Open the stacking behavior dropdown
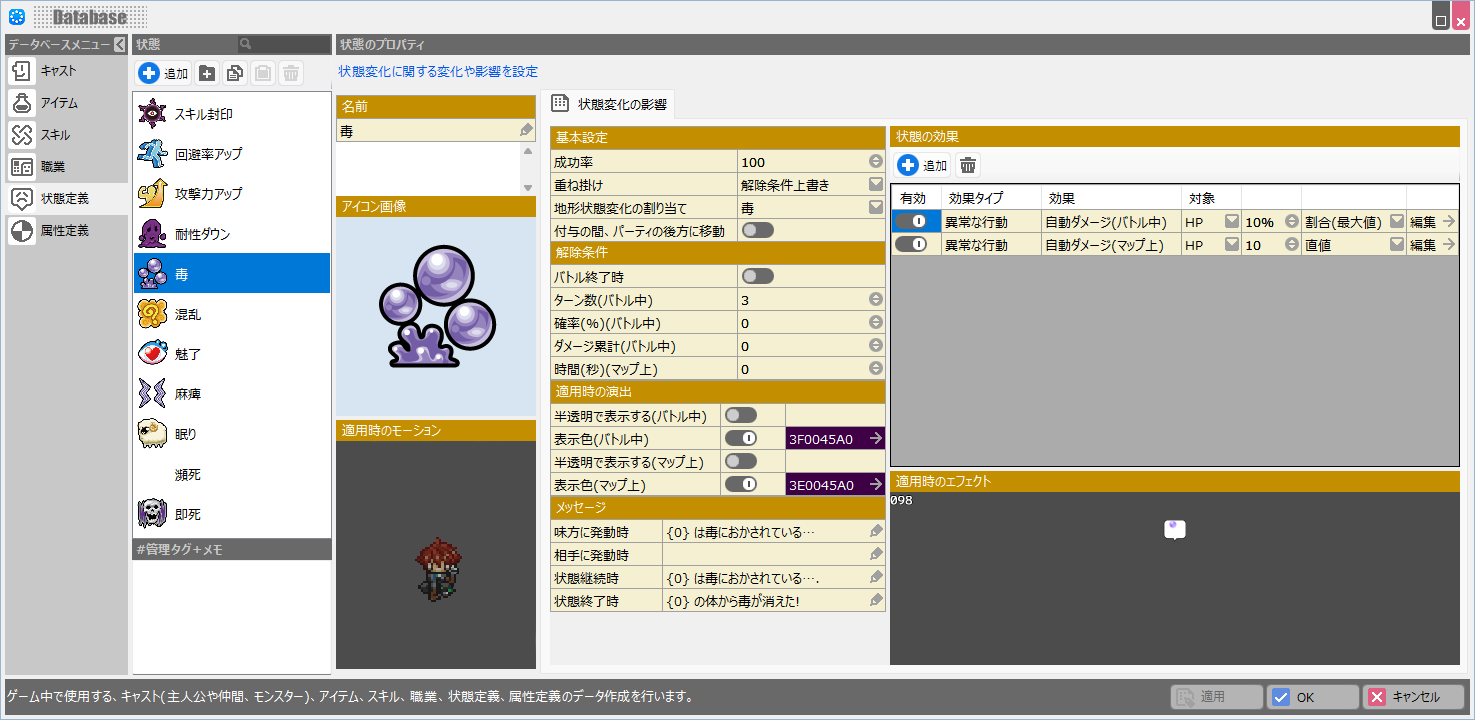The height and width of the screenshot is (720, 1475). (x=875, y=185)
